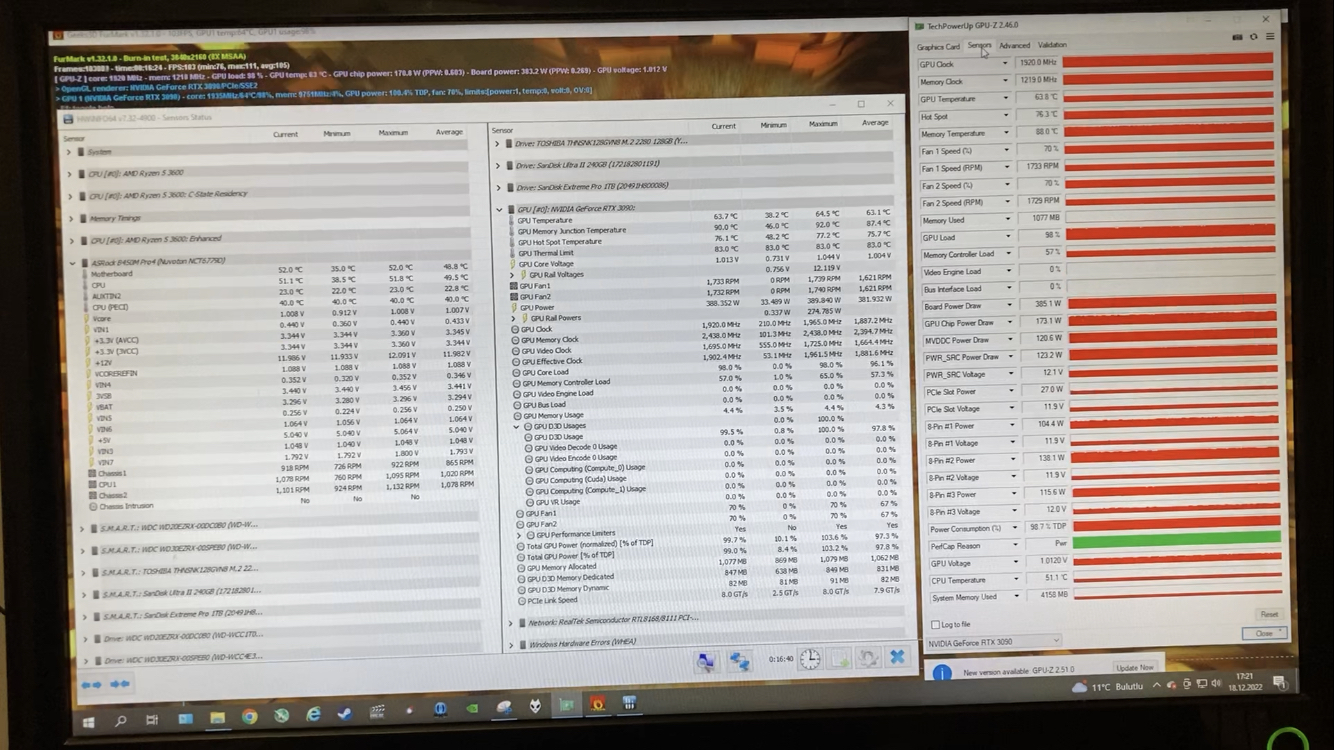Show hidden system tray icons chevron
1334x750 pixels.
(1156, 687)
